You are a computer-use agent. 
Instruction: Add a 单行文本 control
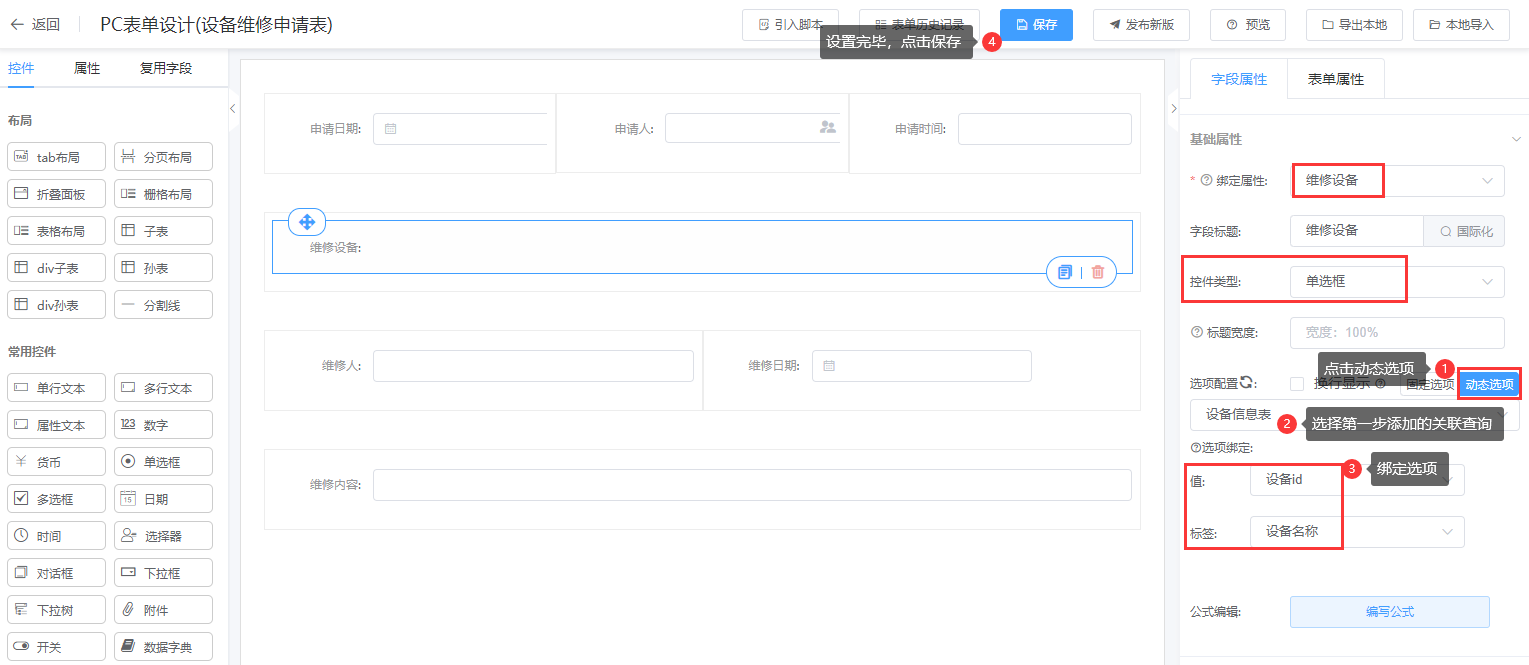pos(56,388)
